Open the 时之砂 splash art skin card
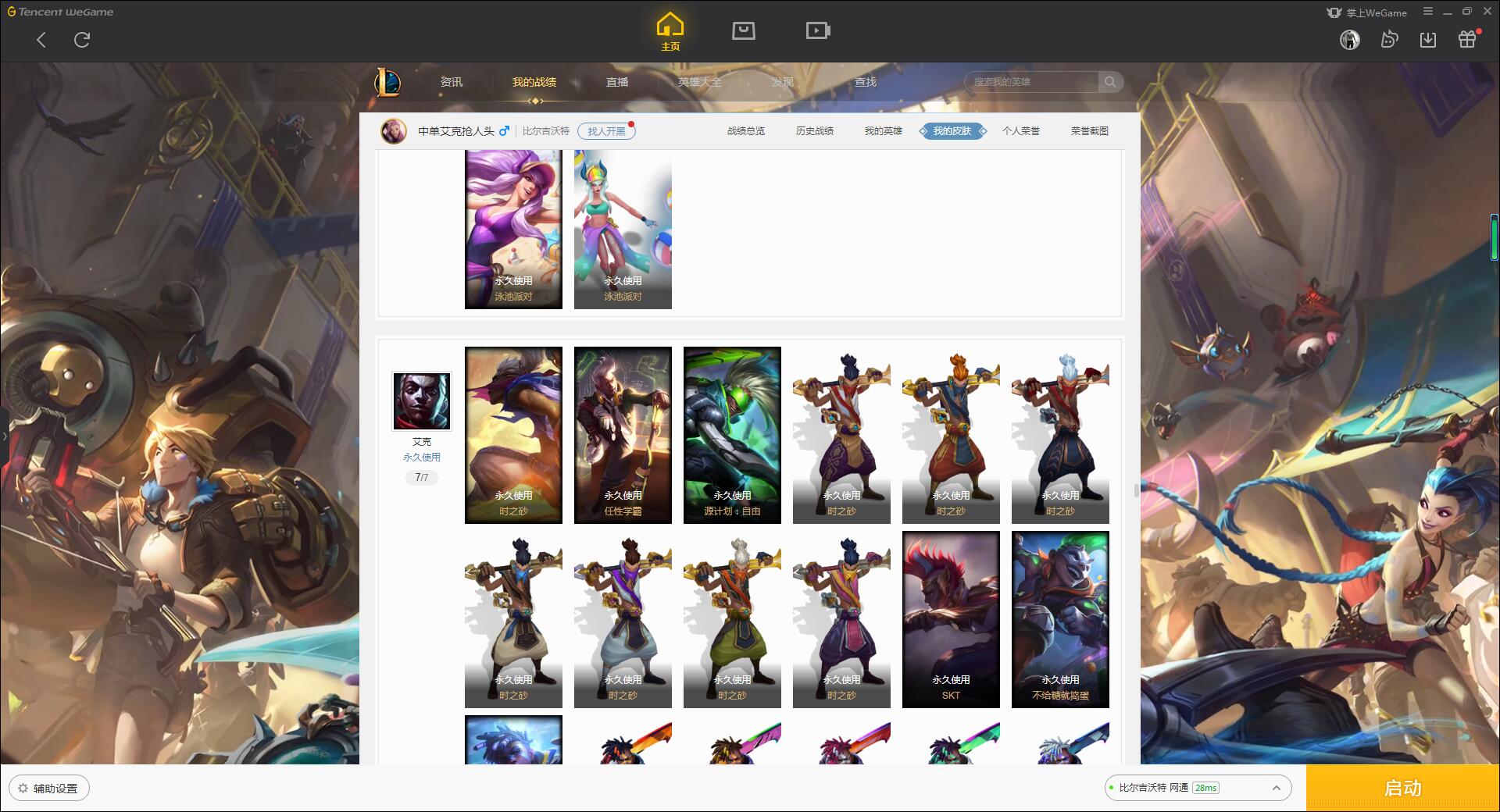Screen dimensions: 1500x812 pos(513,436)
